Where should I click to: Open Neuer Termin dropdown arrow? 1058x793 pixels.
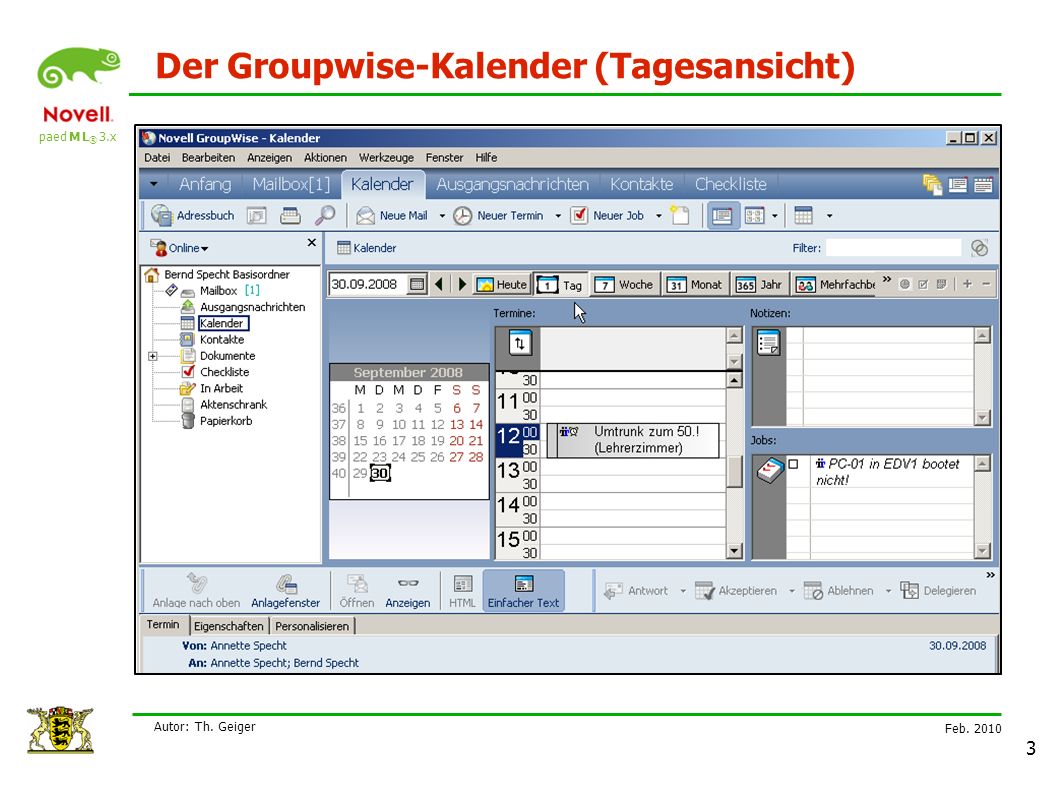(x=558, y=216)
